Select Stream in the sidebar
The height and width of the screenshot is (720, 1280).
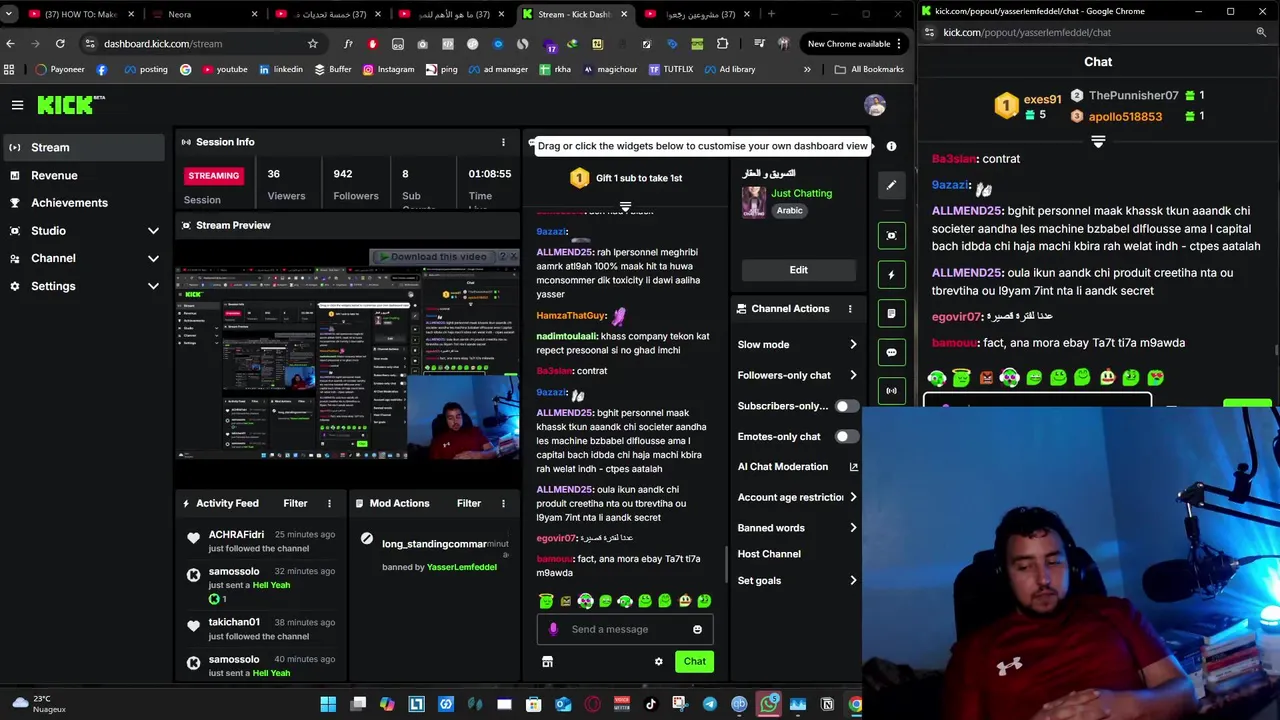click(83, 148)
